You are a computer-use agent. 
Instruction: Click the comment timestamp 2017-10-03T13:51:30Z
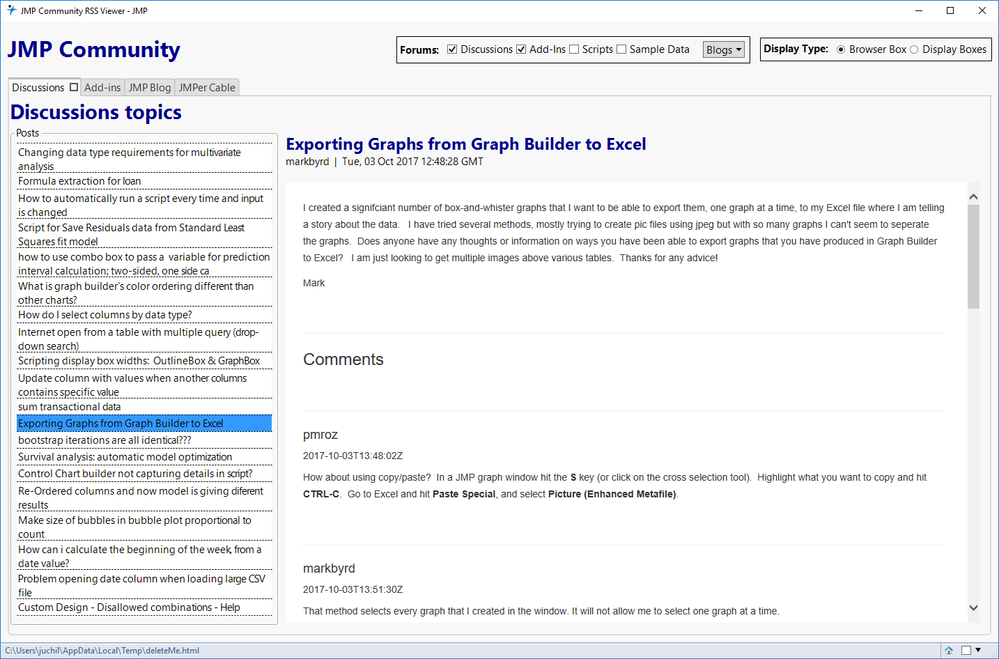353,590
